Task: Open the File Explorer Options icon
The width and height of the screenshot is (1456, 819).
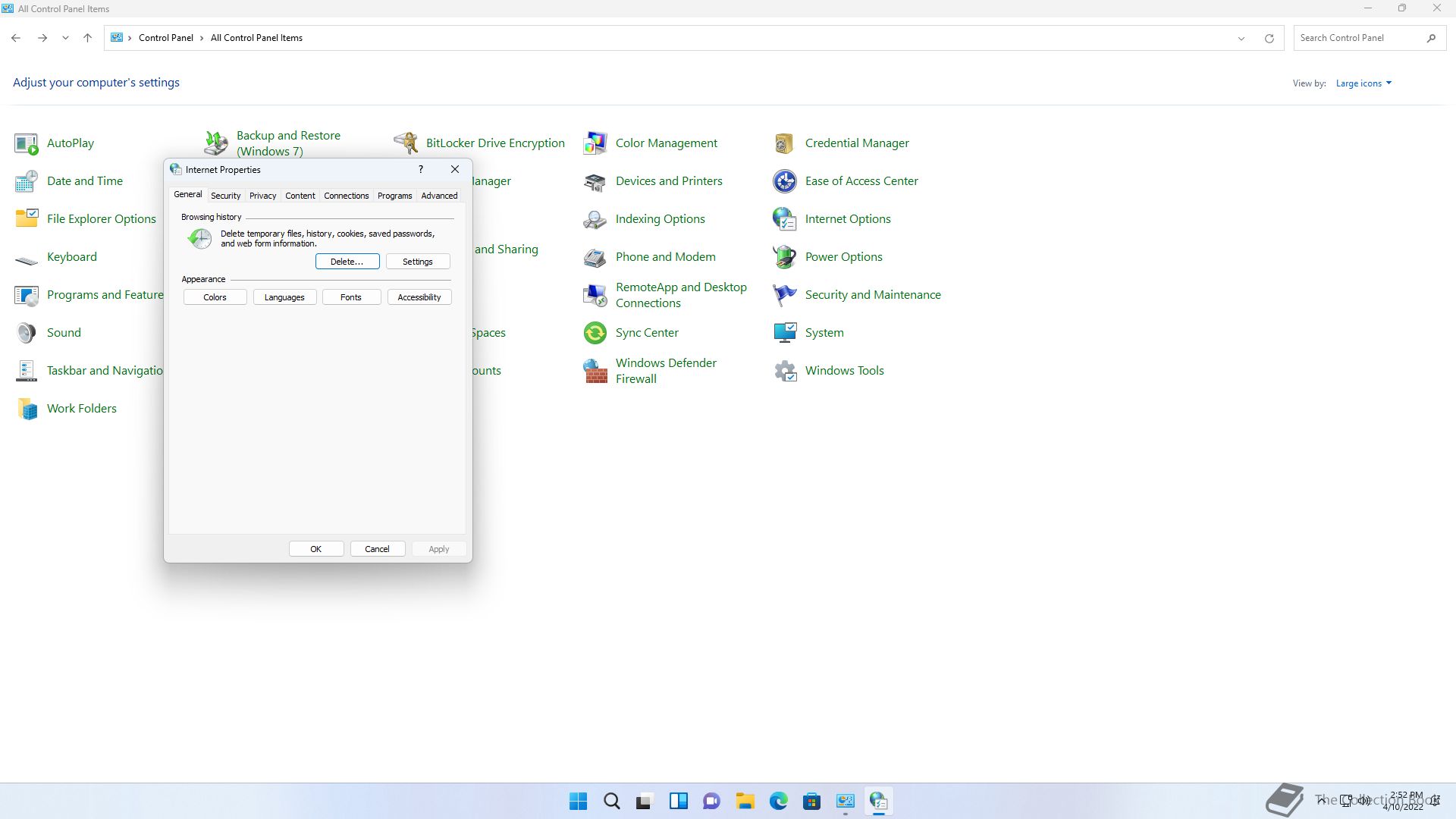Action: (27, 219)
